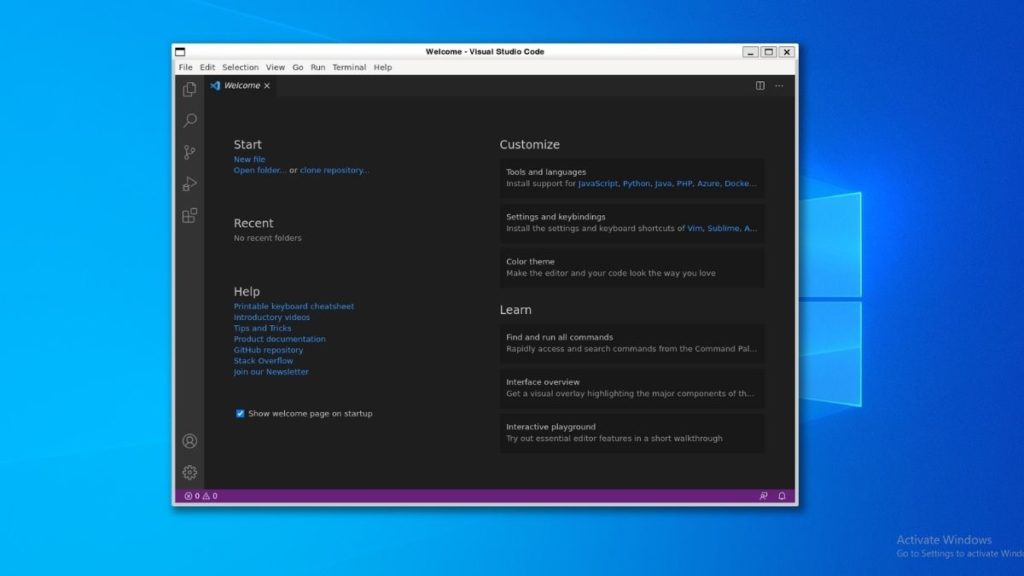Open the Run and Debug view

(189, 184)
